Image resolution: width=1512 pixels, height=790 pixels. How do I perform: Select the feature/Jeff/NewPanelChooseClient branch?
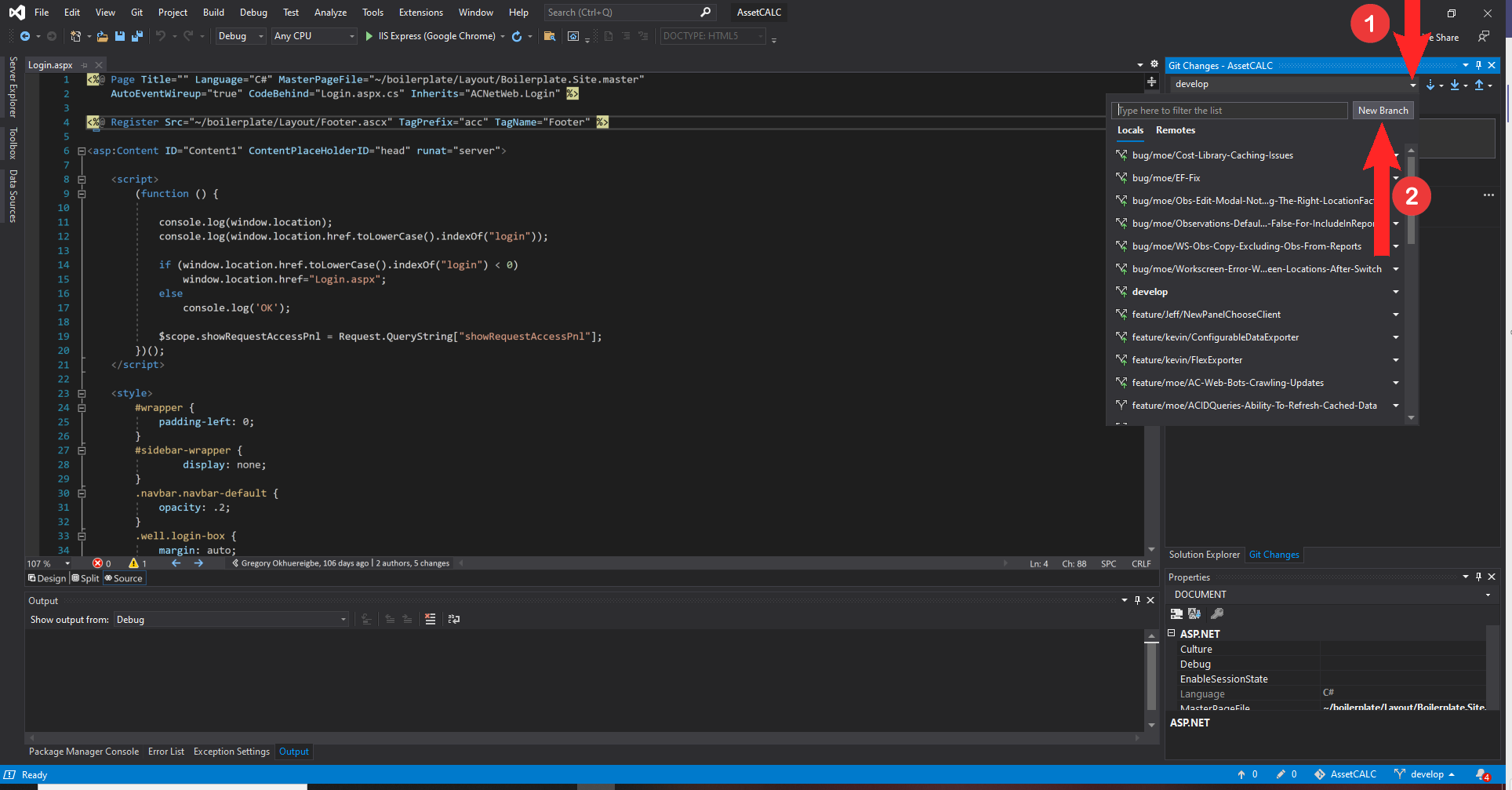coord(1206,315)
